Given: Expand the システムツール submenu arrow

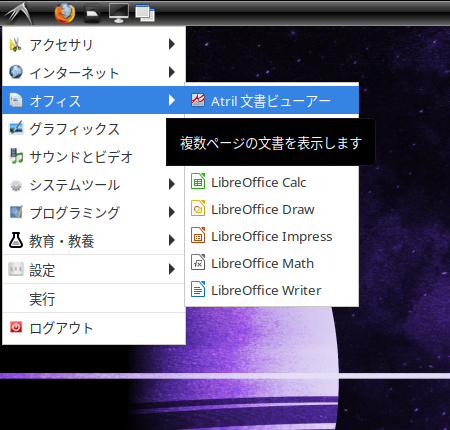Looking at the screenshot, I should coord(172,184).
